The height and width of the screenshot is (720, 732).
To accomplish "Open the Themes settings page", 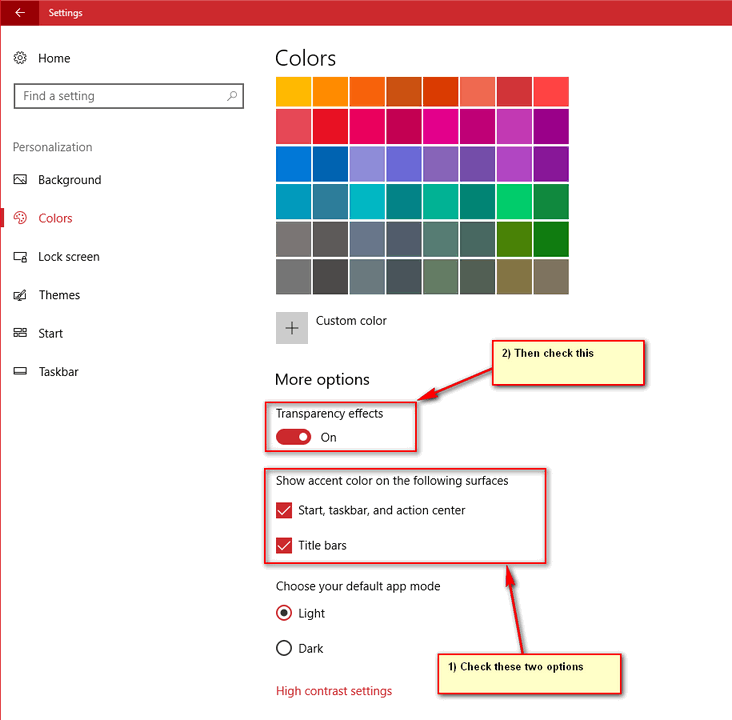I will tap(59, 295).
